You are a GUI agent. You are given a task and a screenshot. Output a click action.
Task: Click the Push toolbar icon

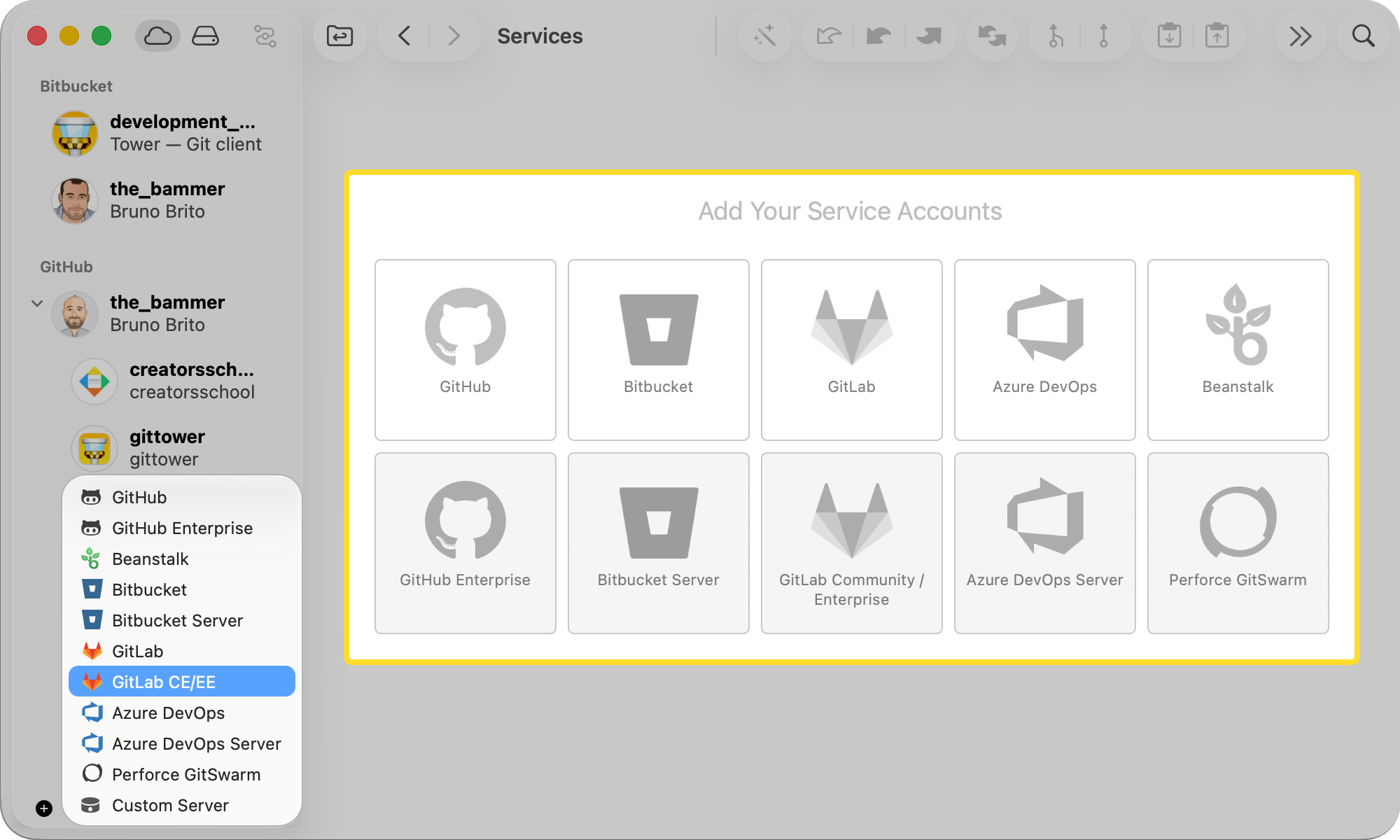coord(929,36)
